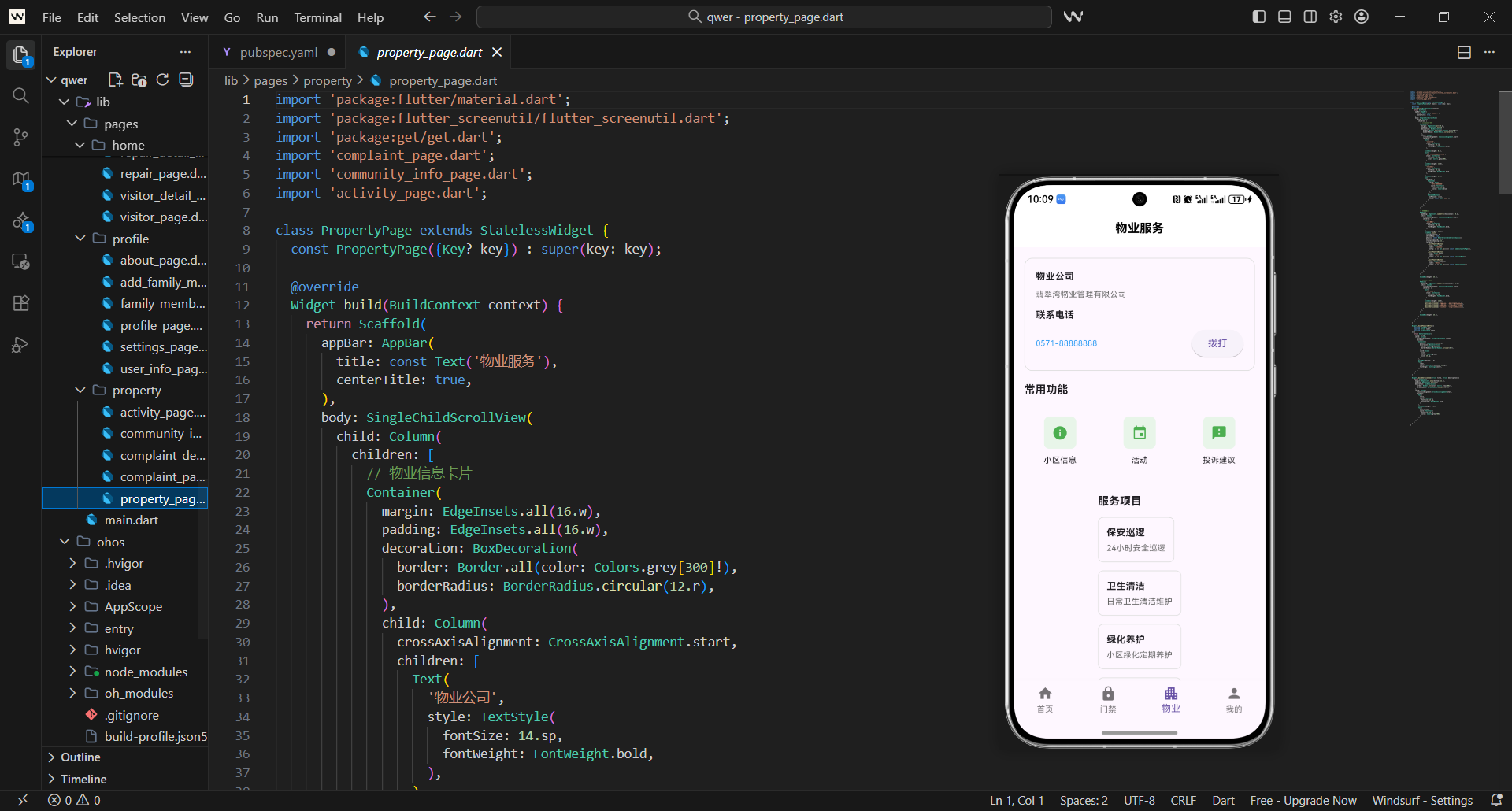
Task: Click Ln 1, Col 1 in status bar
Action: tap(1017, 800)
